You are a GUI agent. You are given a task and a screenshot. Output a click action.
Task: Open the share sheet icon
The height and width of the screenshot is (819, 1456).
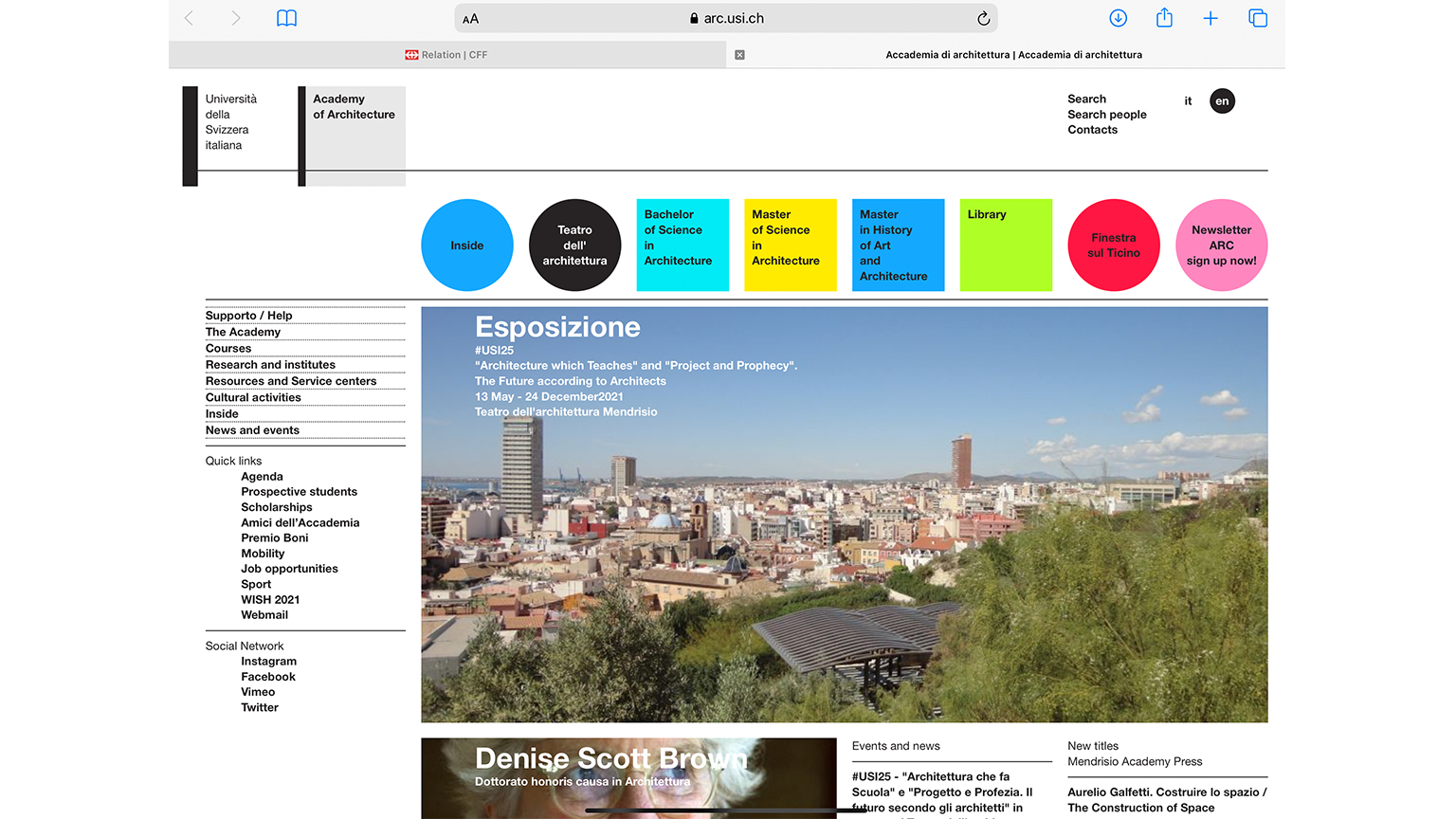coord(1164,17)
